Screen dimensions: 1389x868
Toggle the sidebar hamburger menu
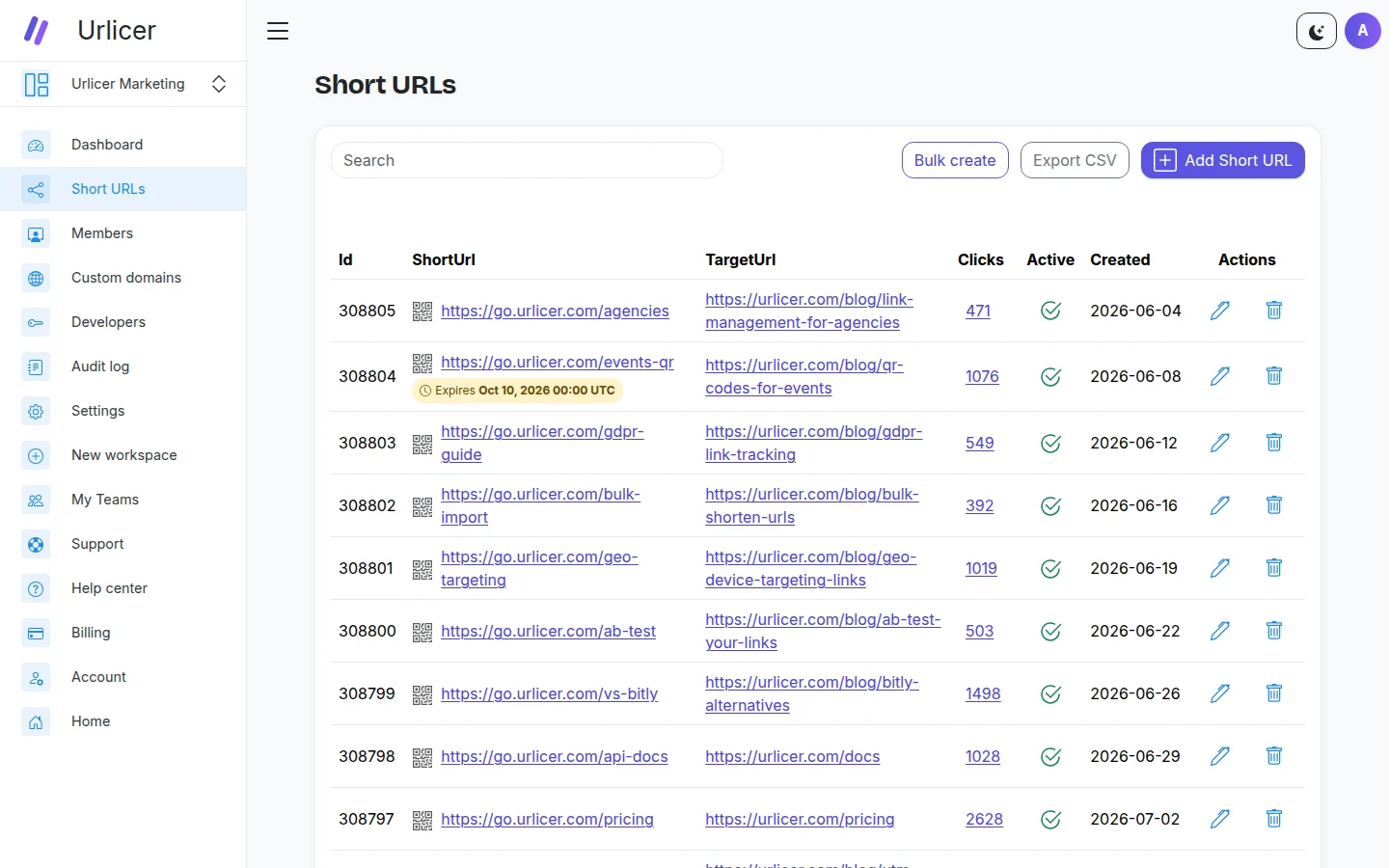(x=278, y=31)
